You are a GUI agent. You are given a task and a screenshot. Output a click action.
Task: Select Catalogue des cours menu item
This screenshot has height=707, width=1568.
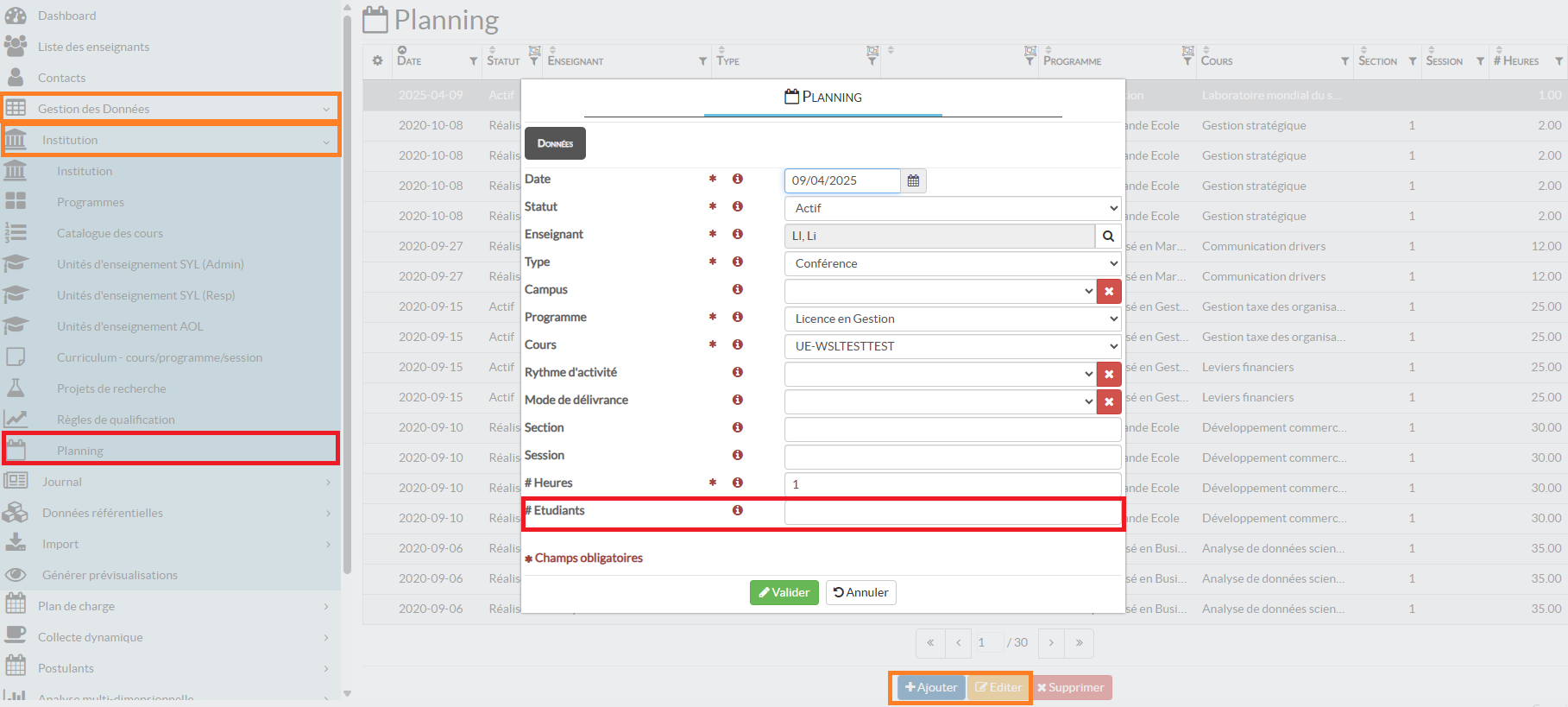(110, 233)
